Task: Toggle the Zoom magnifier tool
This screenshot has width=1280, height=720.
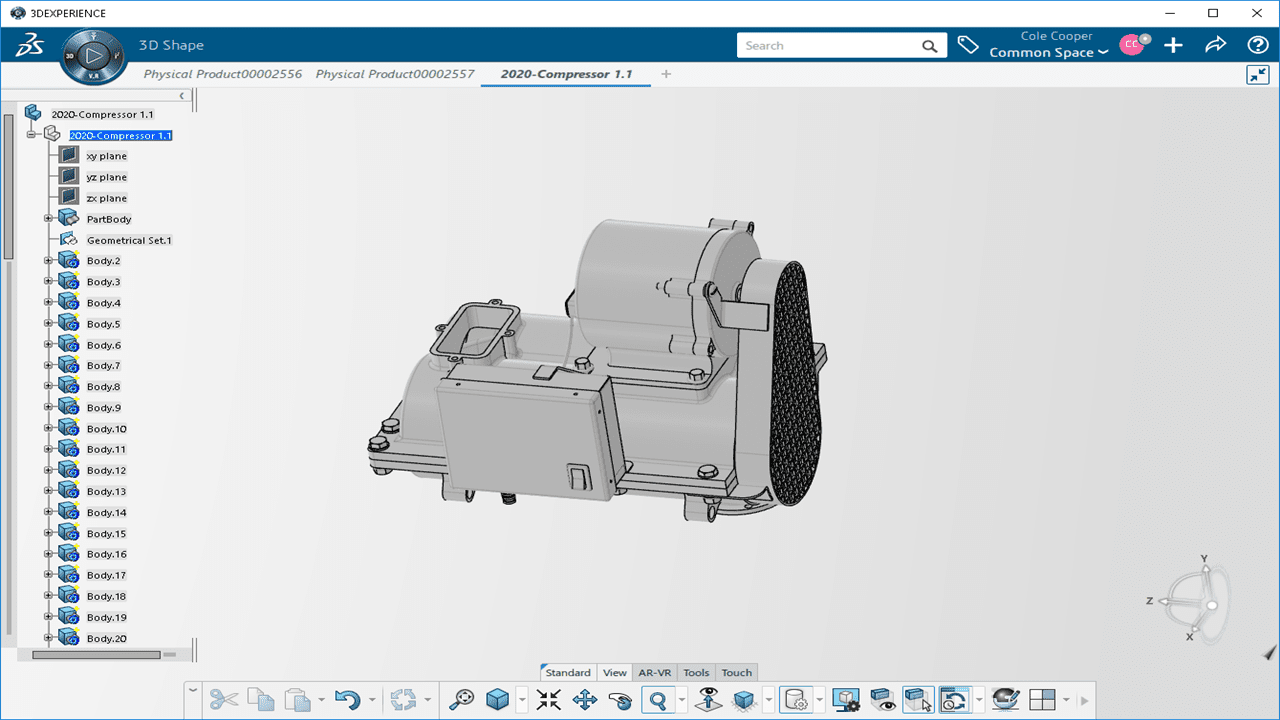Action: pyautogui.click(x=658, y=700)
